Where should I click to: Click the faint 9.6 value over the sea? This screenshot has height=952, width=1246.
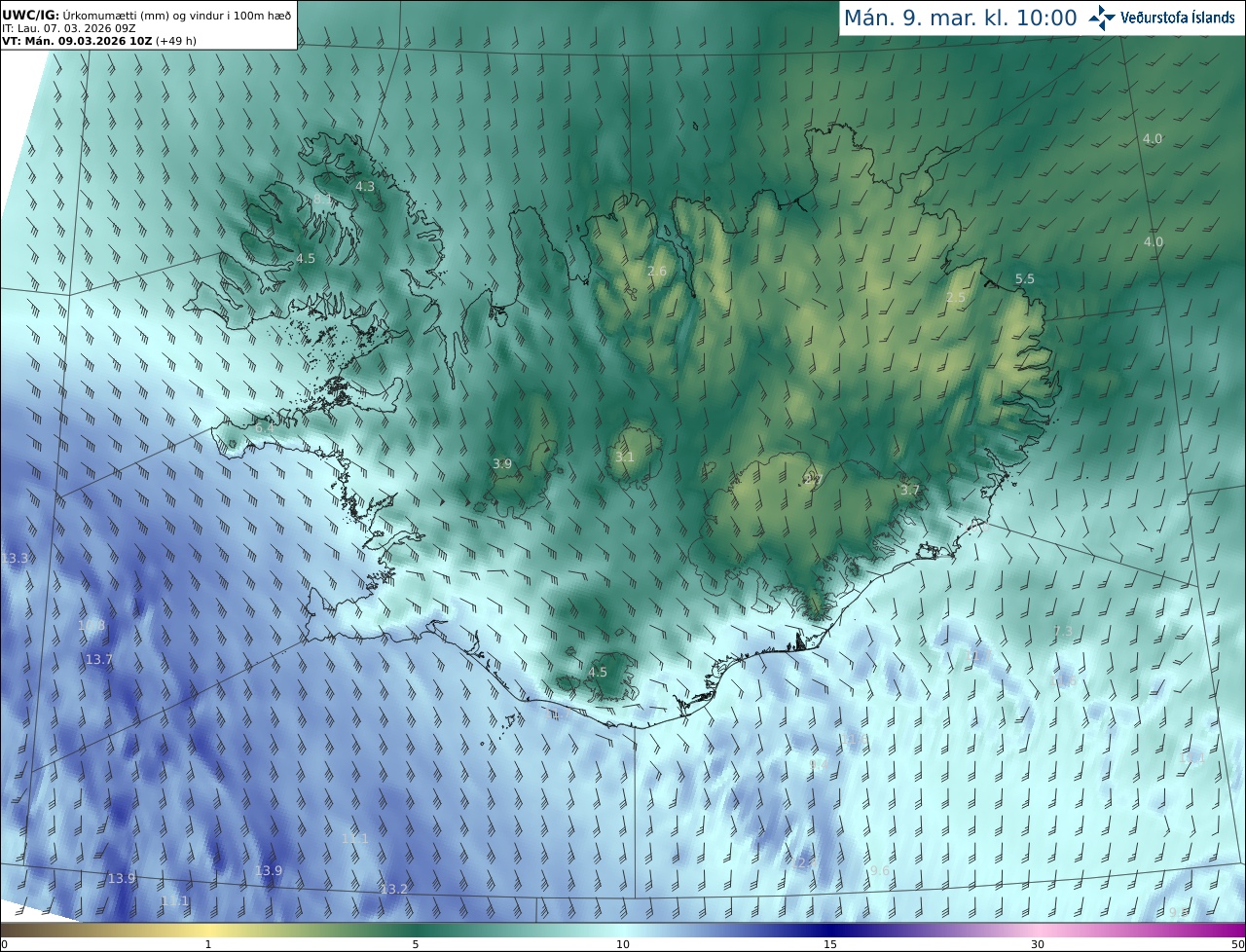[879, 870]
